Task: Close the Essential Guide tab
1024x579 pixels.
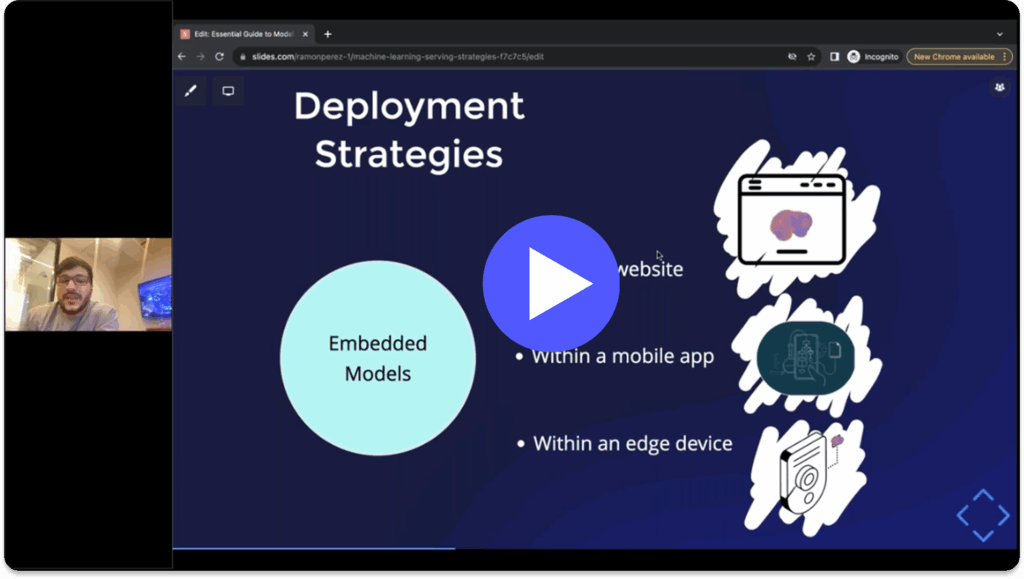Action: point(306,34)
